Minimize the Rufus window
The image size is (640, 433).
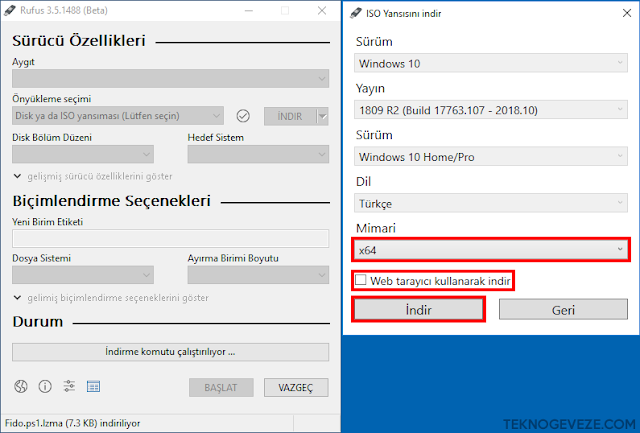(248, 11)
